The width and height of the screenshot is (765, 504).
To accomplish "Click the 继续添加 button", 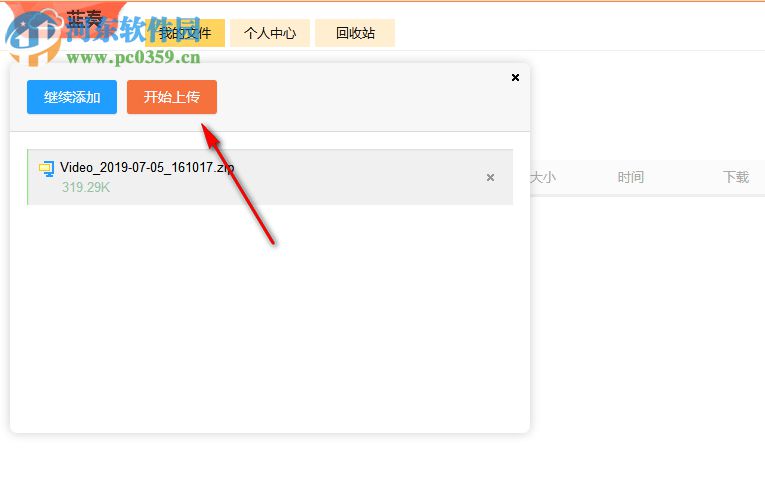I will (72, 97).
